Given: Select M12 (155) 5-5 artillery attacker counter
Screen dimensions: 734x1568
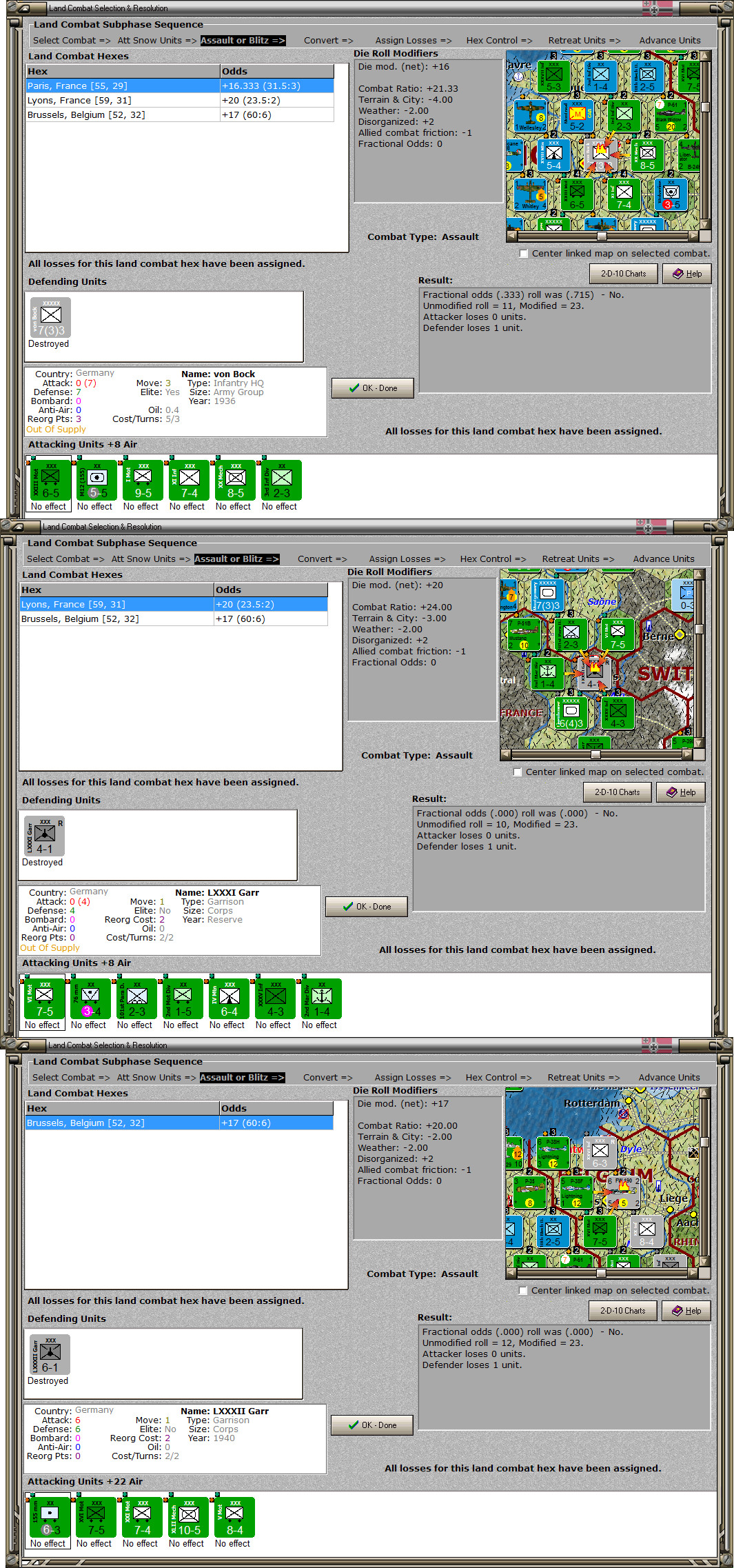Looking at the screenshot, I should pos(96,481).
